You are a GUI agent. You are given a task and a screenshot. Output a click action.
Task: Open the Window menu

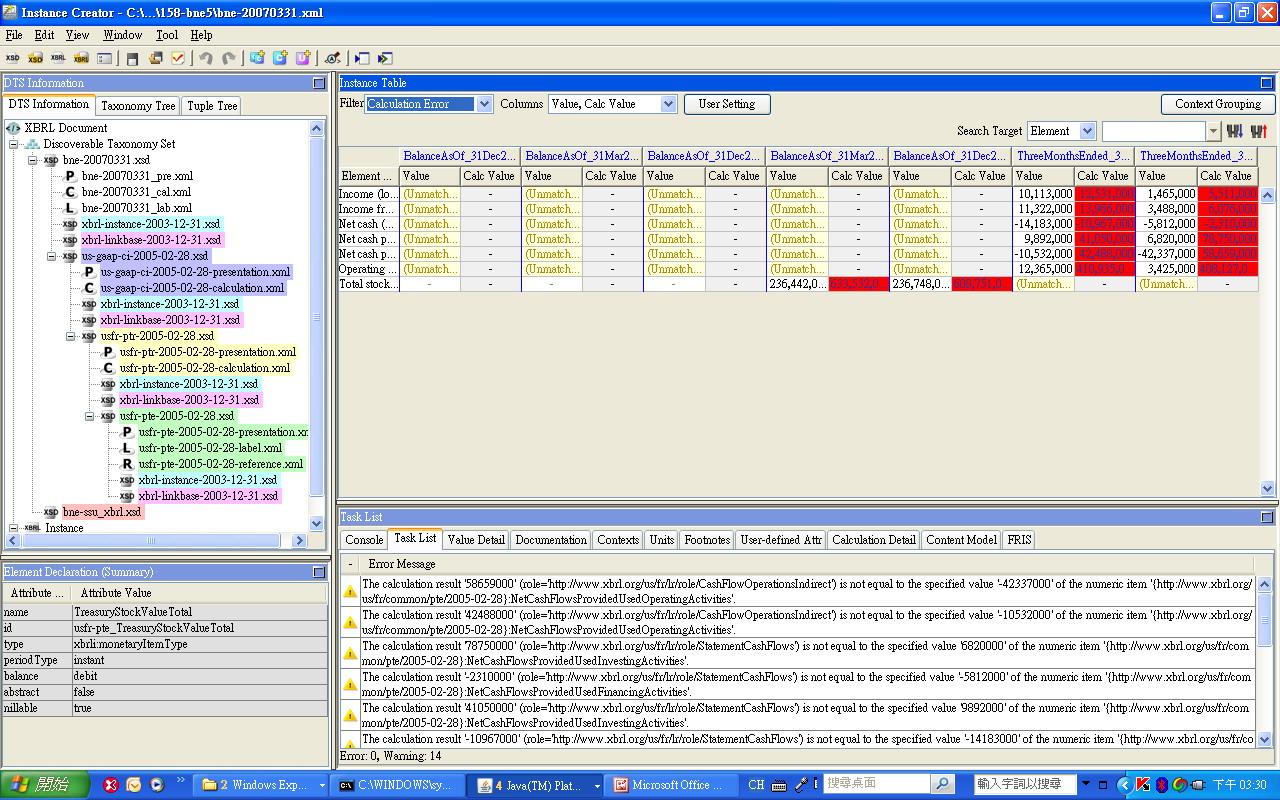tap(123, 35)
